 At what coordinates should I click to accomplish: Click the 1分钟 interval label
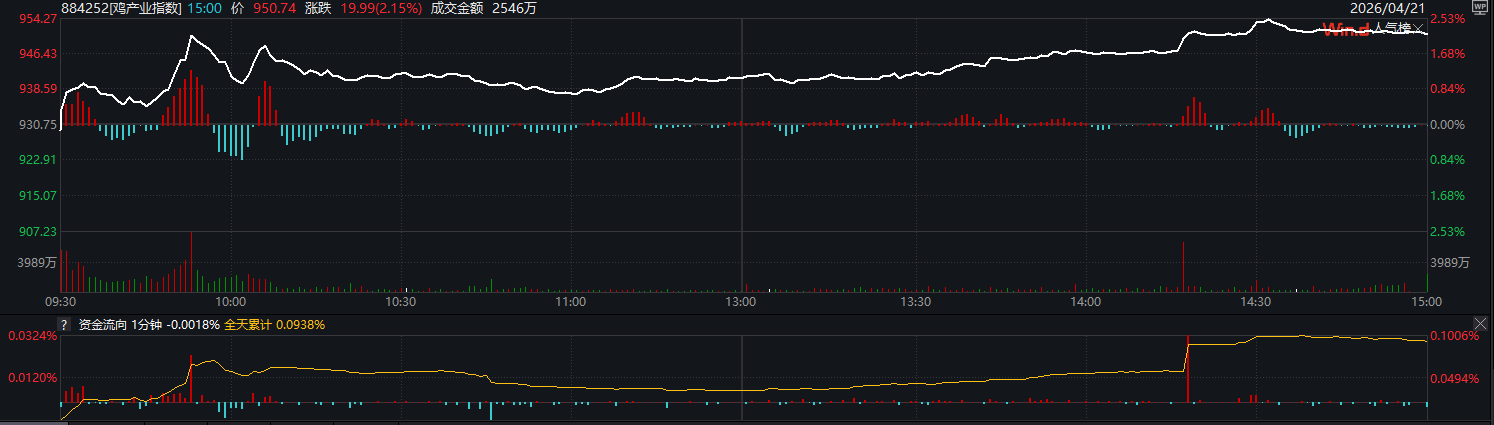(147, 325)
